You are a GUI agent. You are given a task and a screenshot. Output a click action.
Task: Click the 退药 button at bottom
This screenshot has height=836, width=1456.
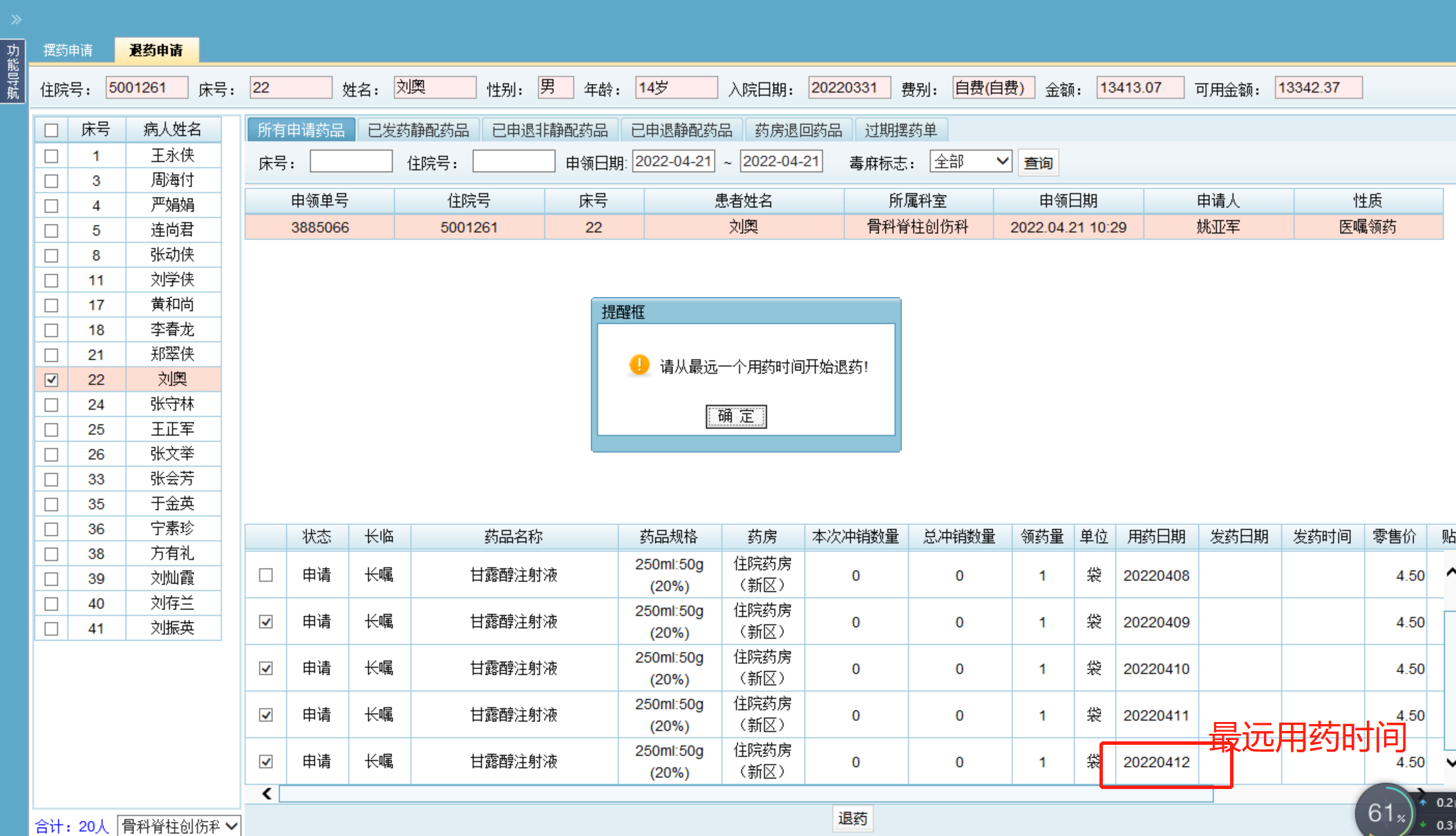tap(852, 819)
